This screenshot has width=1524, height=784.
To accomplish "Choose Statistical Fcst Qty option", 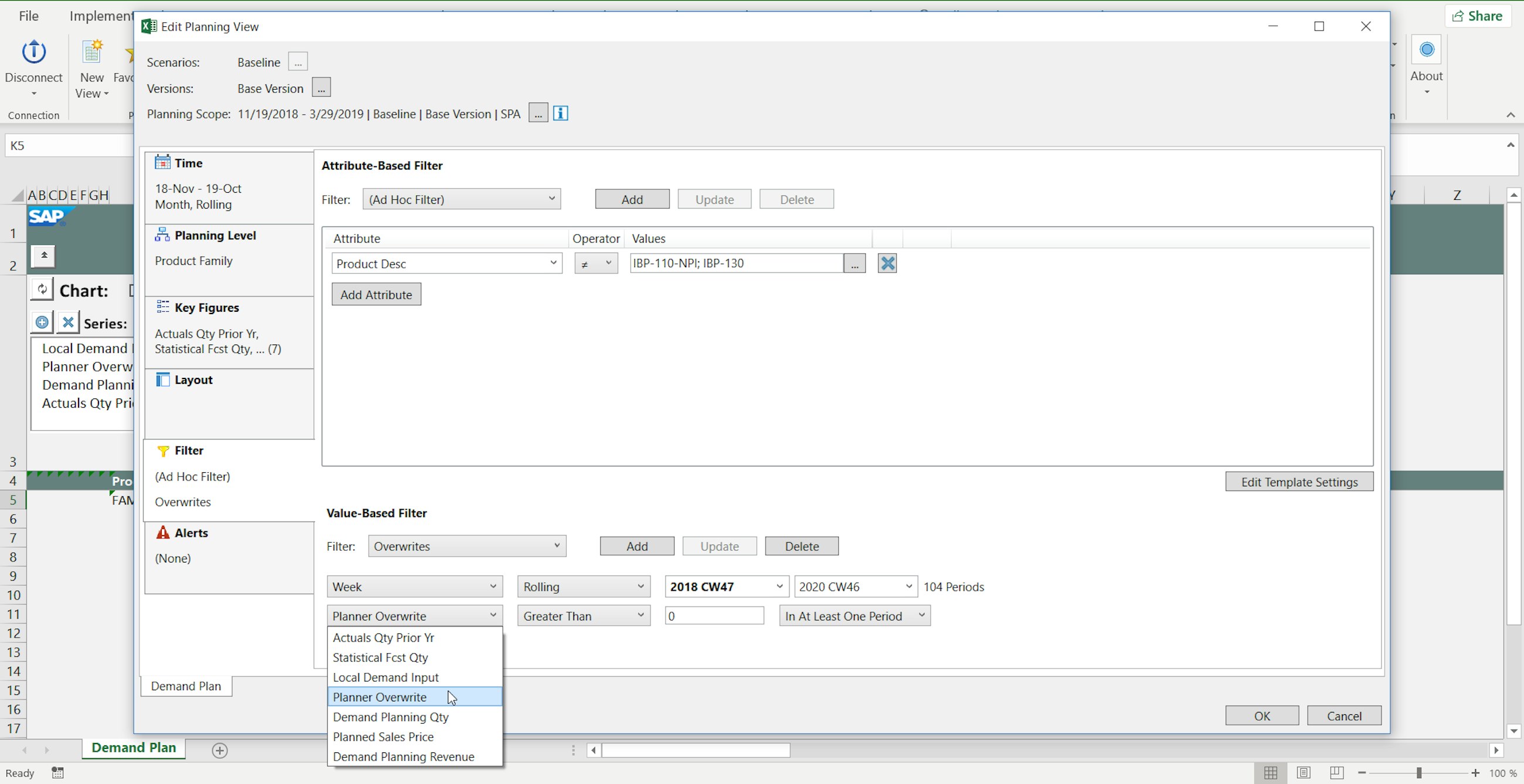I will (x=380, y=657).
